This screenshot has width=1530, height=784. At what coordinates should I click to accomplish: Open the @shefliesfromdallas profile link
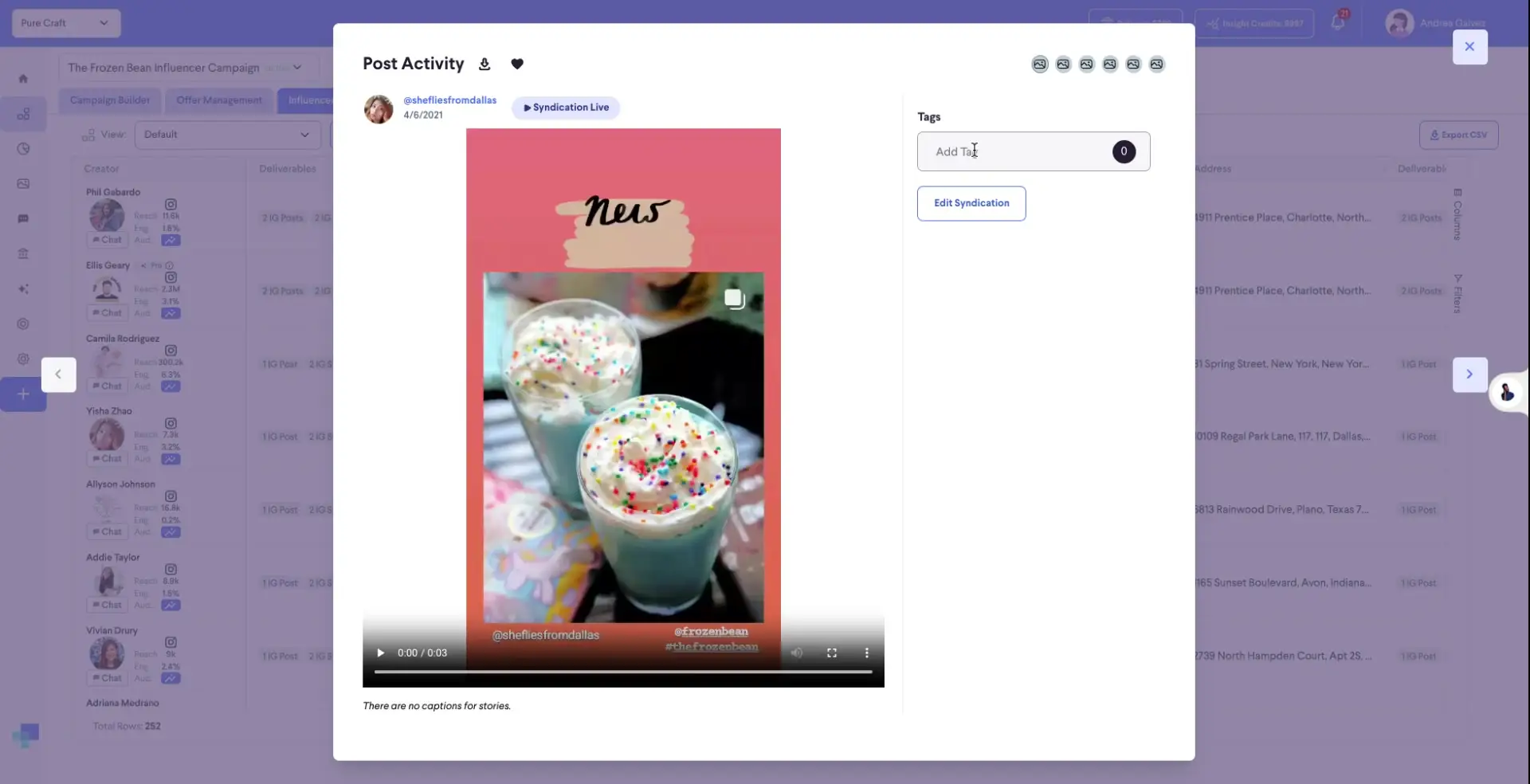[x=450, y=100]
